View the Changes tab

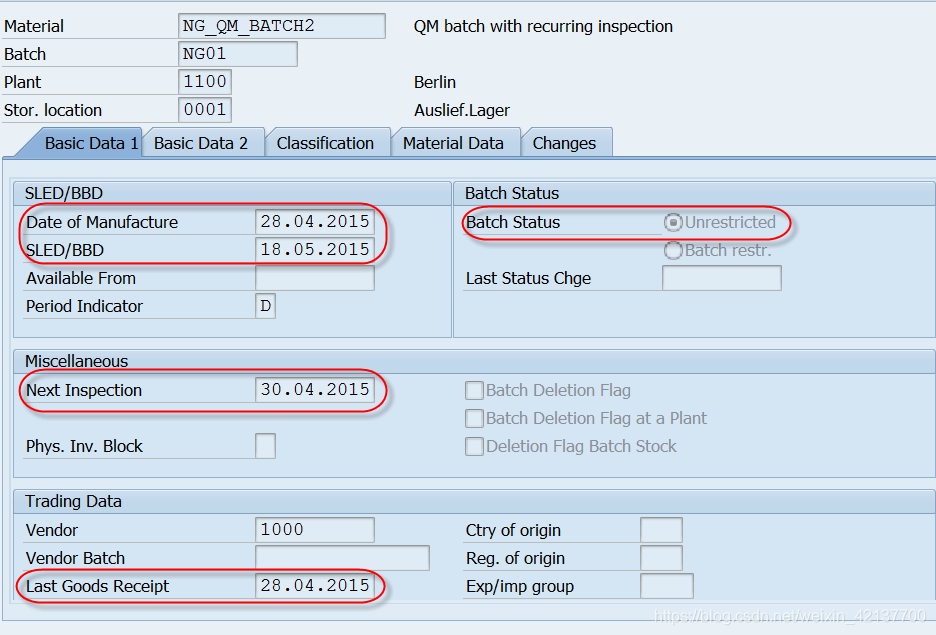(x=566, y=142)
